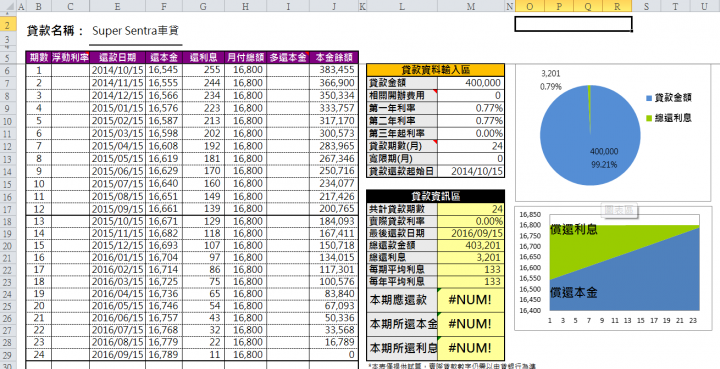Screen dimensions: 720x369
Task: Select the interest cell 65
Action: point(203,294)
